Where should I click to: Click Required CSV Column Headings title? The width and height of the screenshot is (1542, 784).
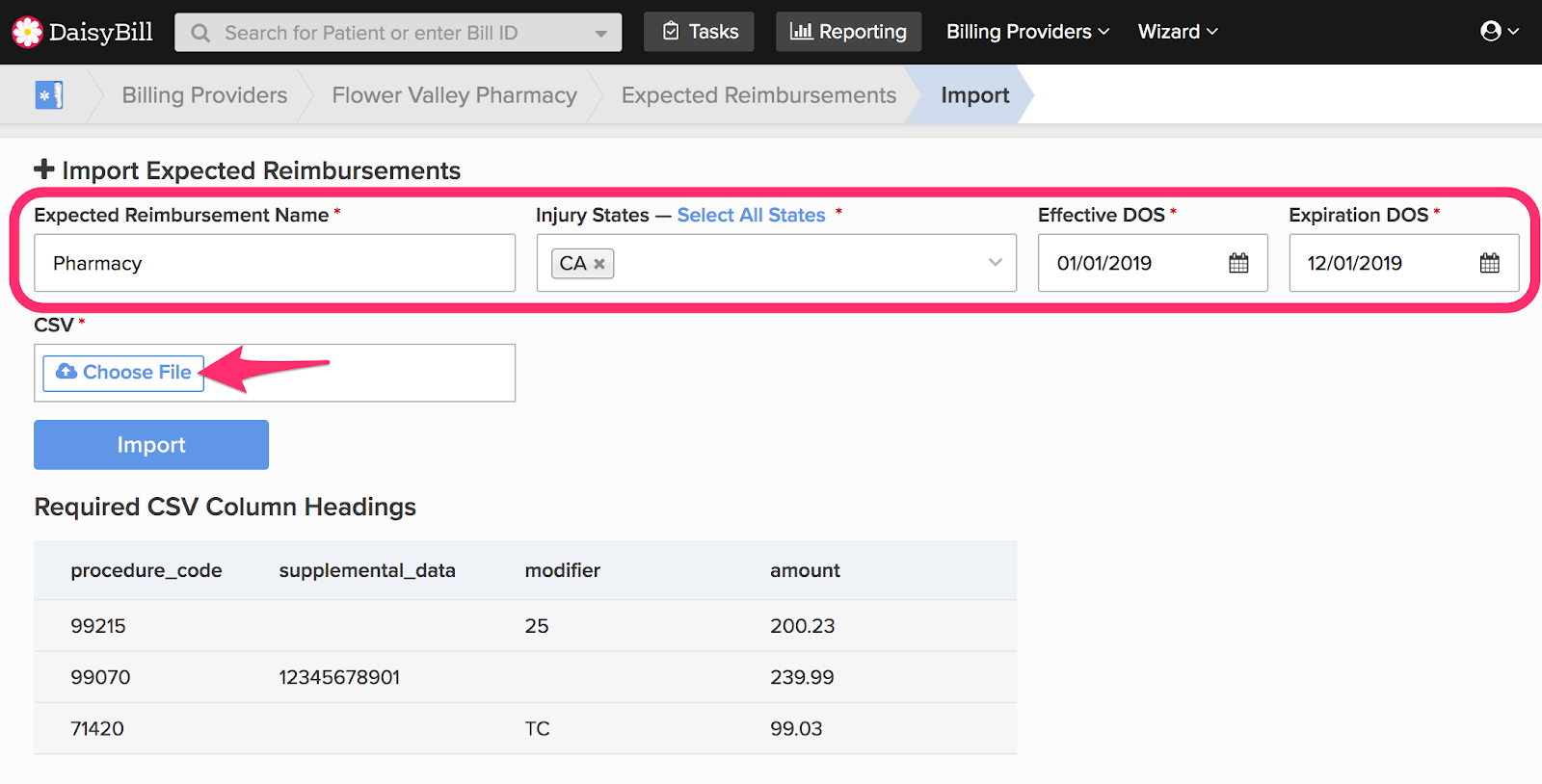pyautogui.click(x=226, y=507)
